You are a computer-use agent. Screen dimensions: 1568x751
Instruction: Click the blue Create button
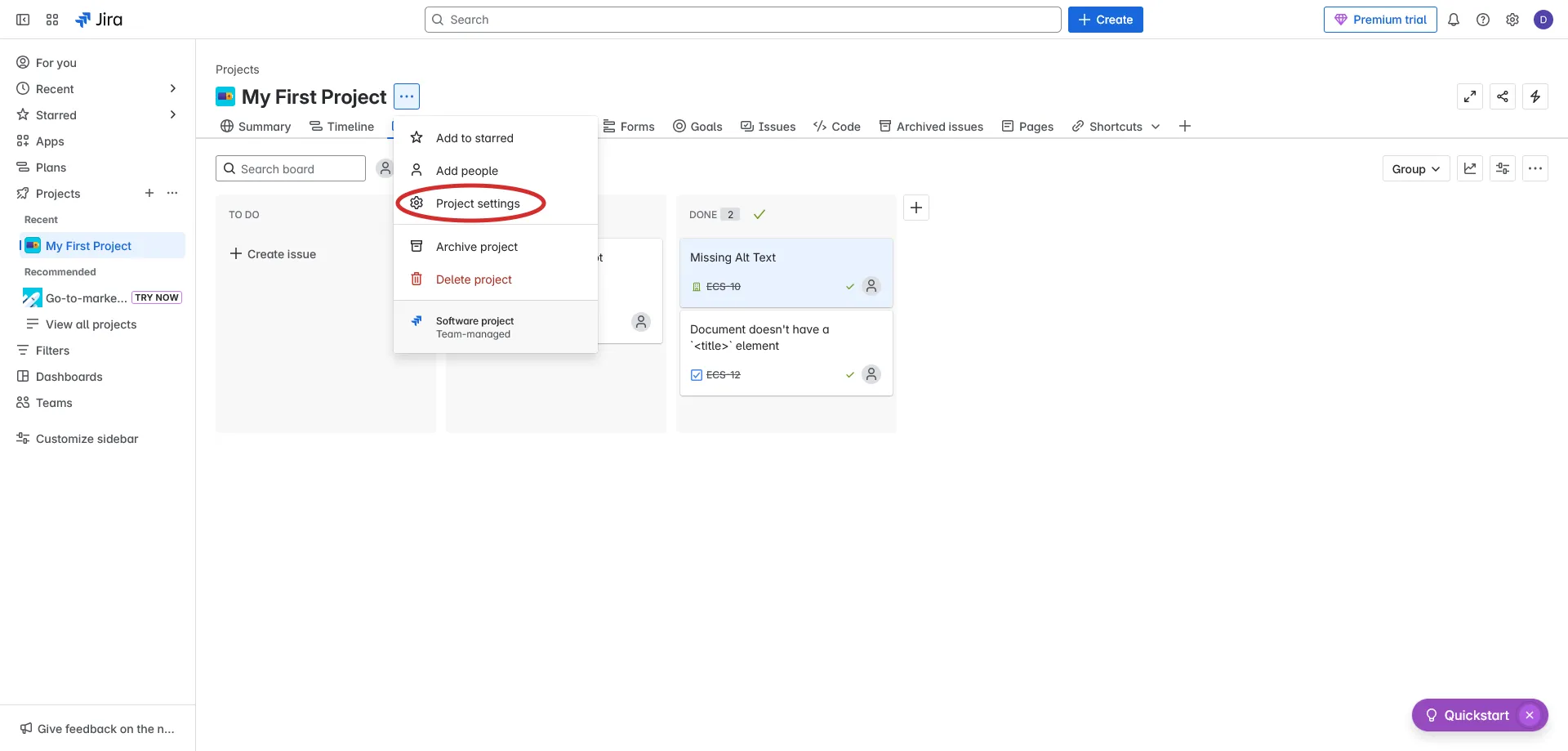point(1105,20)
